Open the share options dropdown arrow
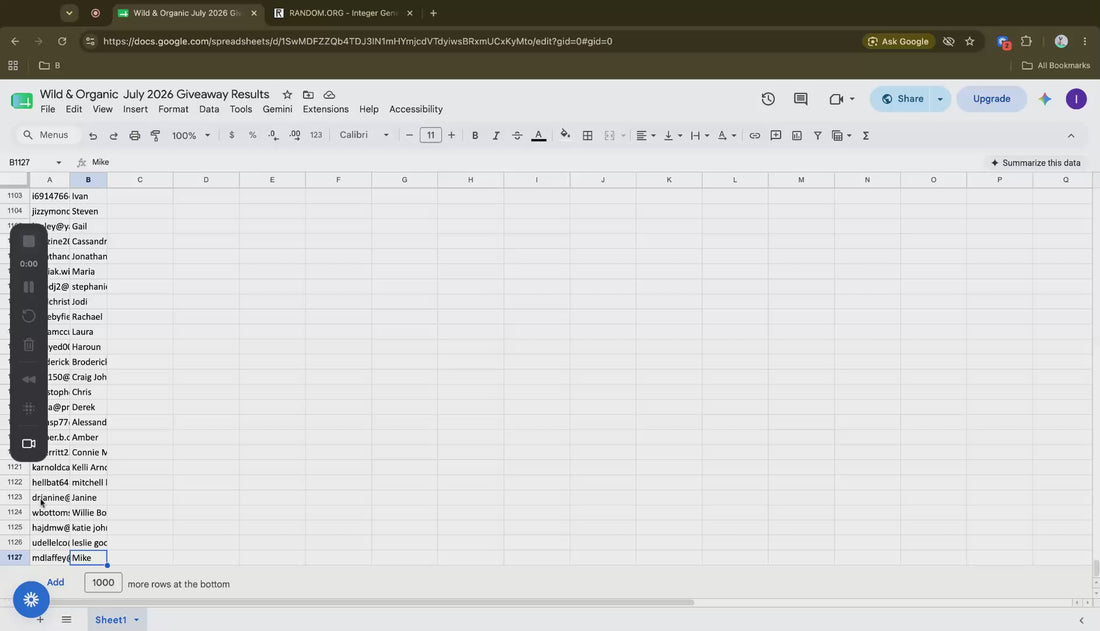The height and width of the screenshot is (631, 1100). [940, 99]
